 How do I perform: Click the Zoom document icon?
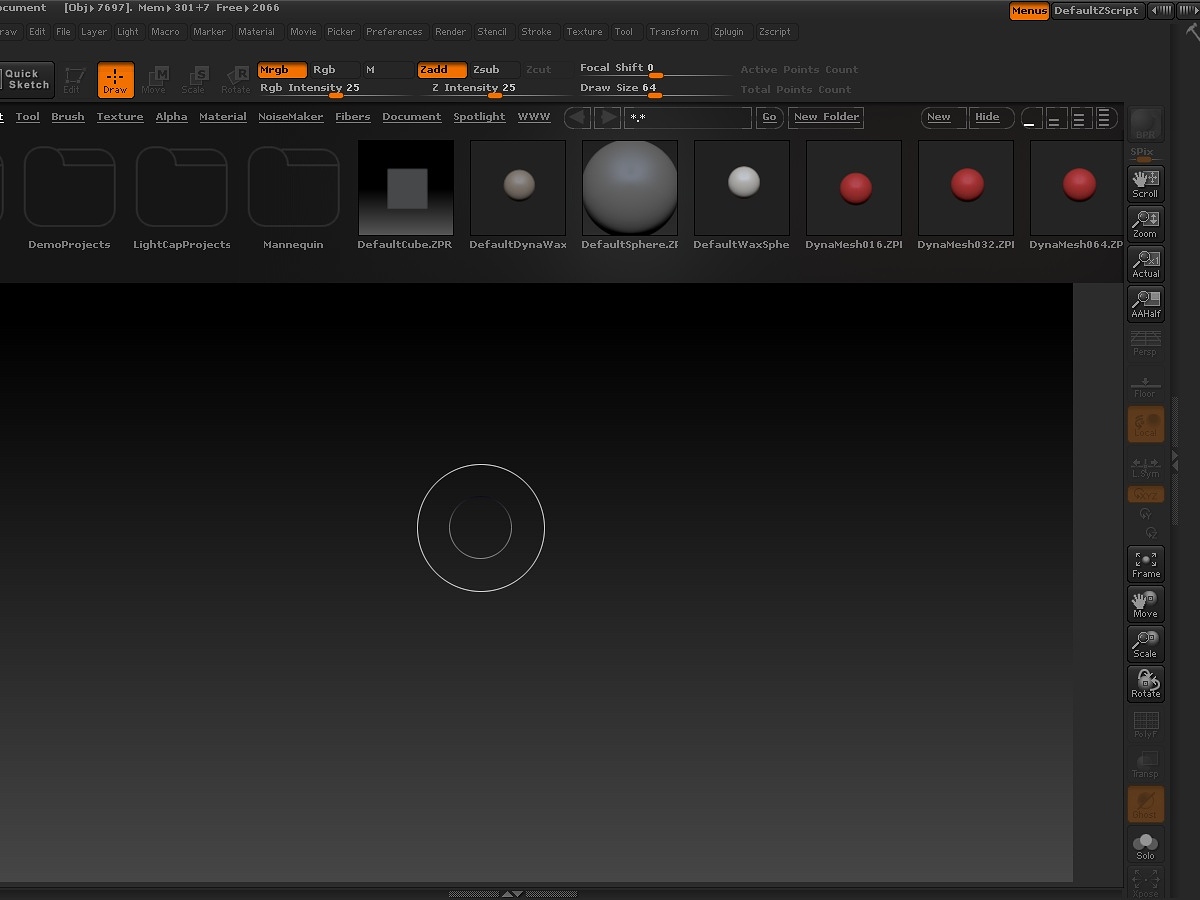pyautogui.click(x=1145, y=224)
